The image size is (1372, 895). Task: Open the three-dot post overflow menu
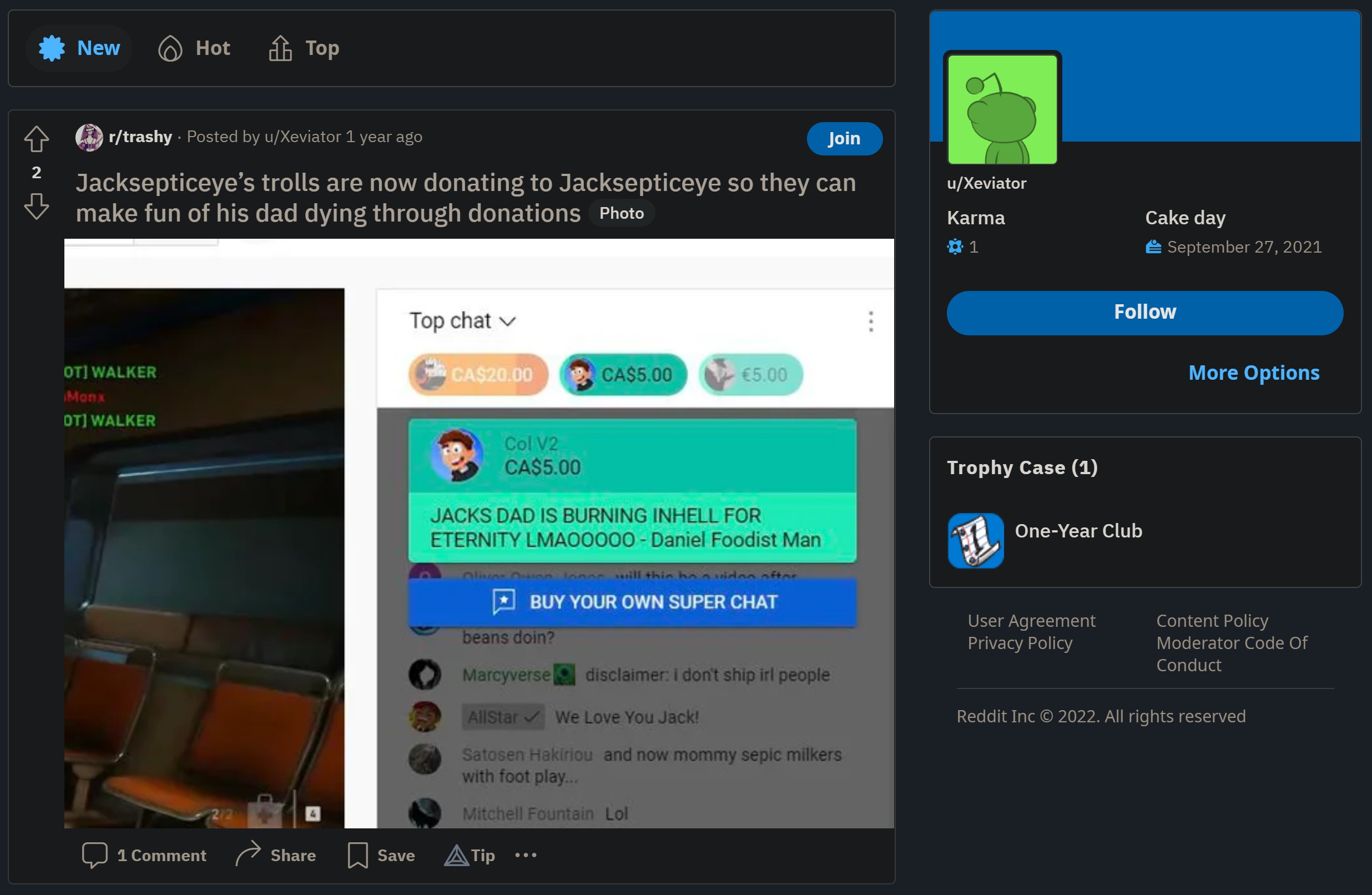526,854
